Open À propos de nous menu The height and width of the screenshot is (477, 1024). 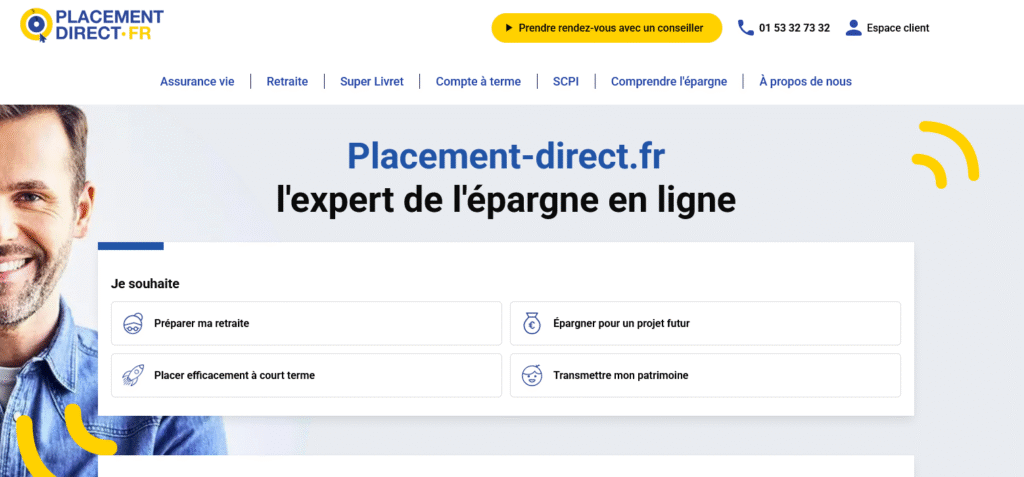pos(805,82)
